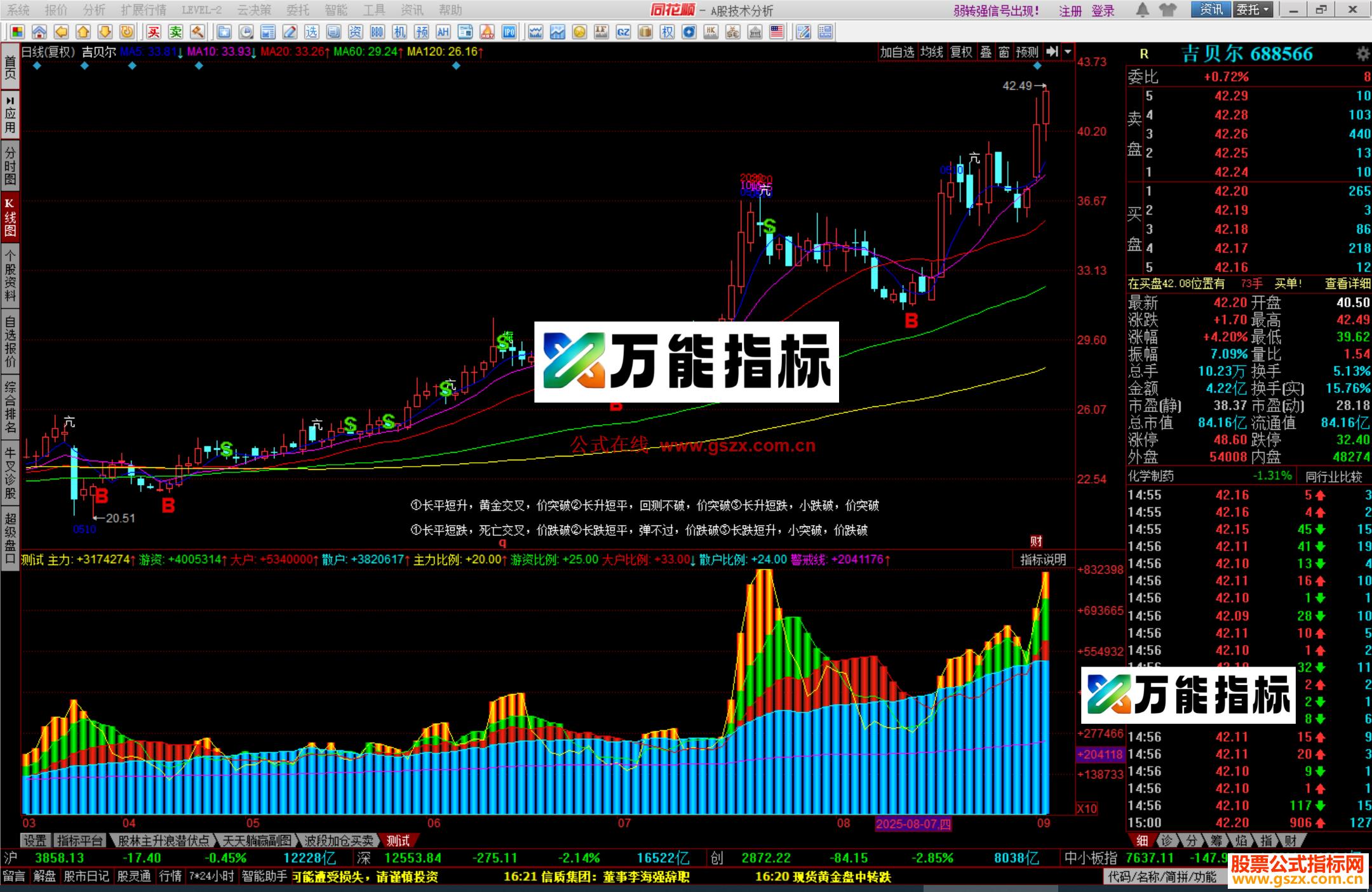The image size is (1372, 892).
Task: Open the AH comparison toolbar icon
Action: click(x=443, y=32)
